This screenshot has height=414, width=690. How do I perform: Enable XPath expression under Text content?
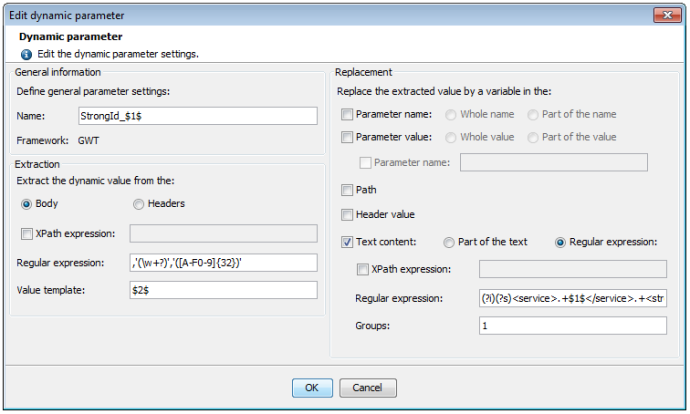coord(363,269)
